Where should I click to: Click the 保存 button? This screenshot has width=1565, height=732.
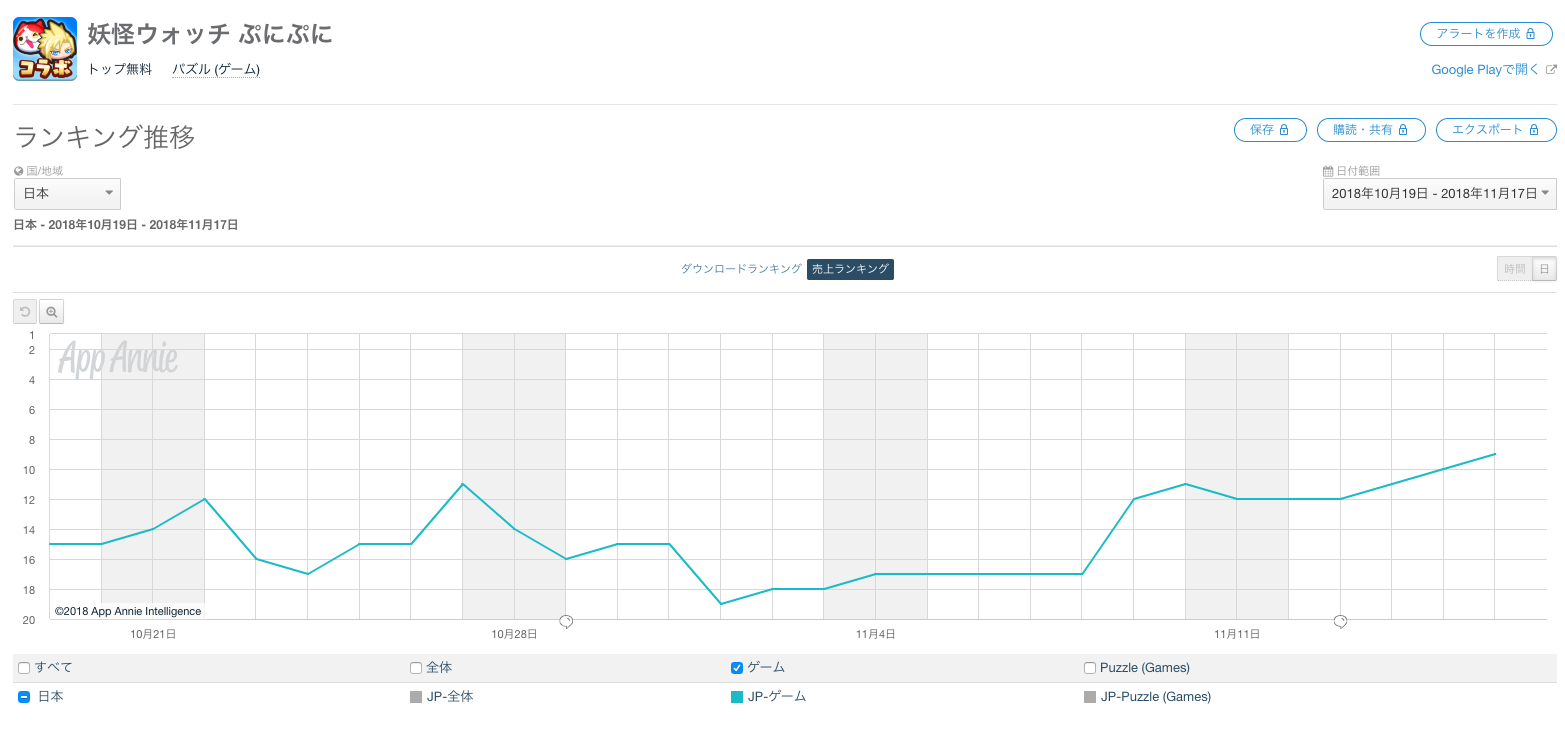[x=1270, y=129]
